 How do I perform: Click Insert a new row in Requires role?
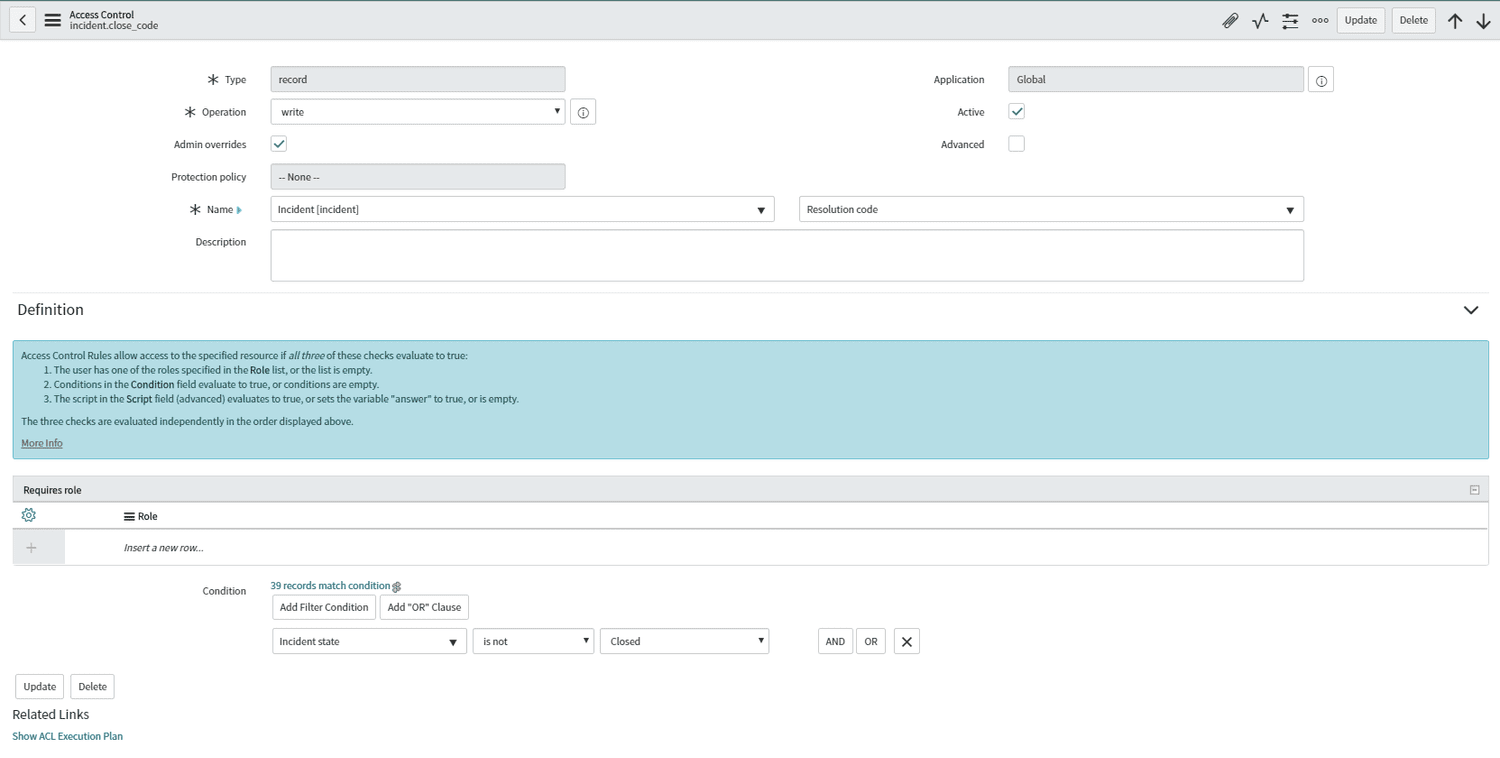point(163,547)
